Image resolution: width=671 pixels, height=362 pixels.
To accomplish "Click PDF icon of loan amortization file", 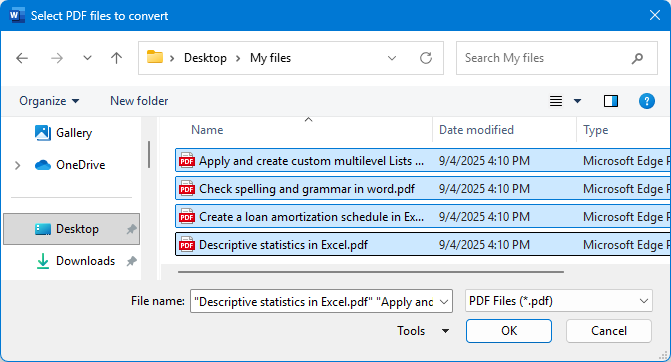I will [x=187, y=217].
